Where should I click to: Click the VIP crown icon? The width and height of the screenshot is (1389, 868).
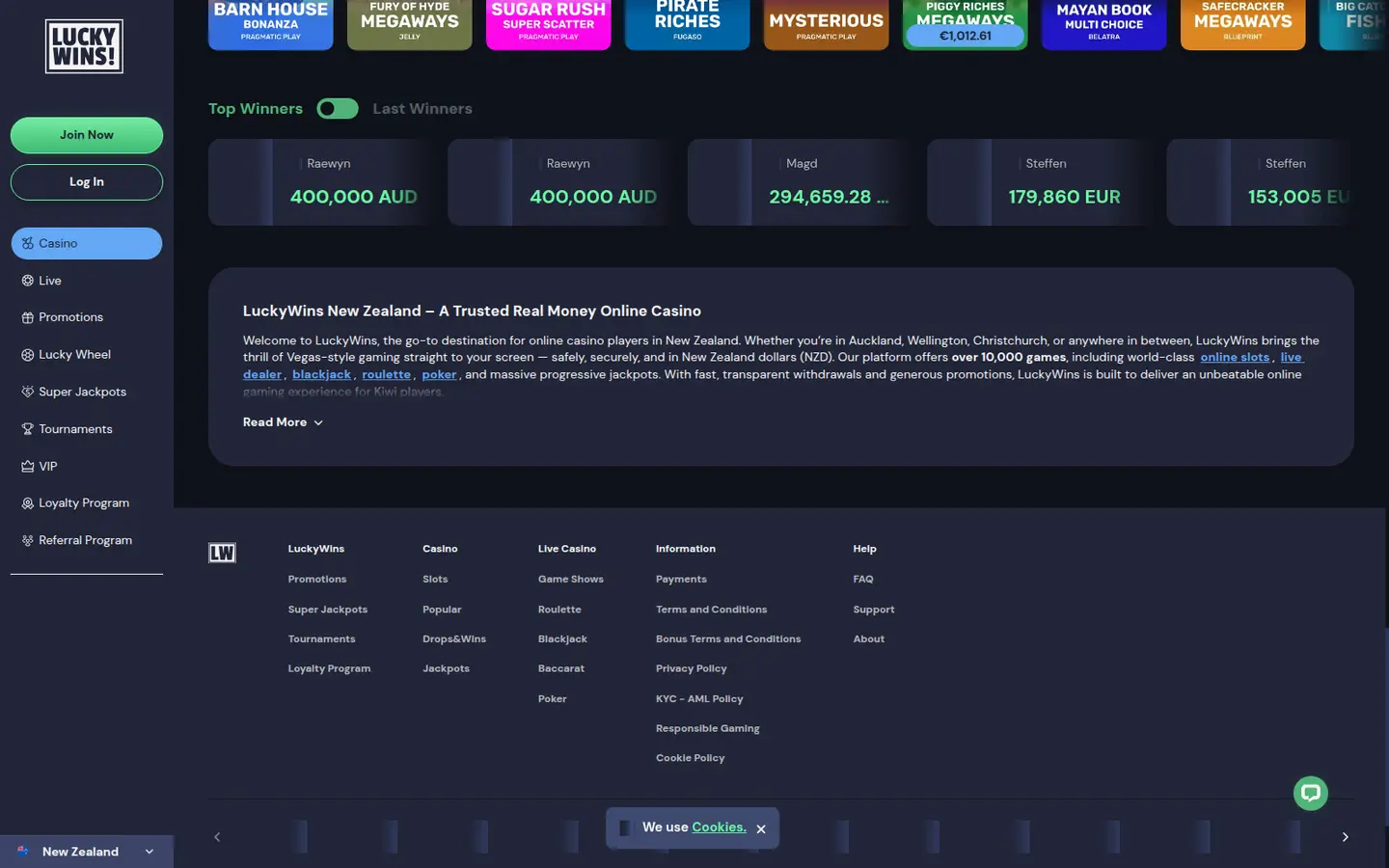click(x=27, y=466)
